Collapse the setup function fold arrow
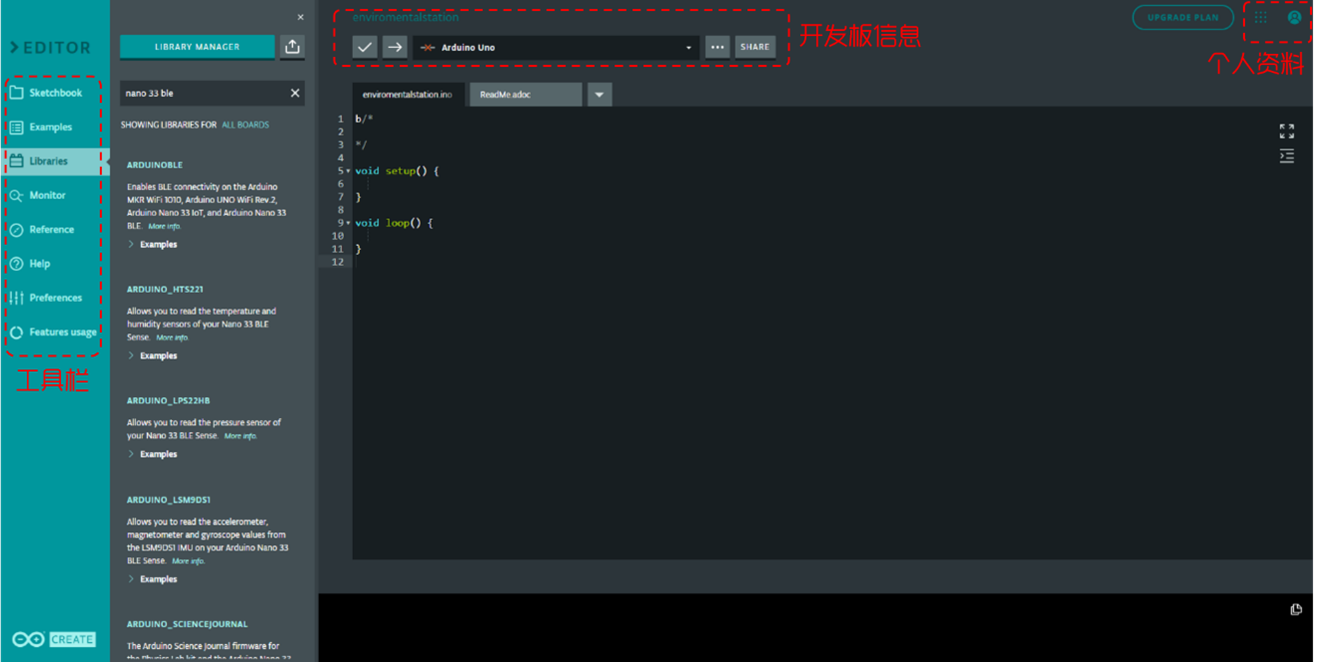1320x662 pixels. coord(348,171)
